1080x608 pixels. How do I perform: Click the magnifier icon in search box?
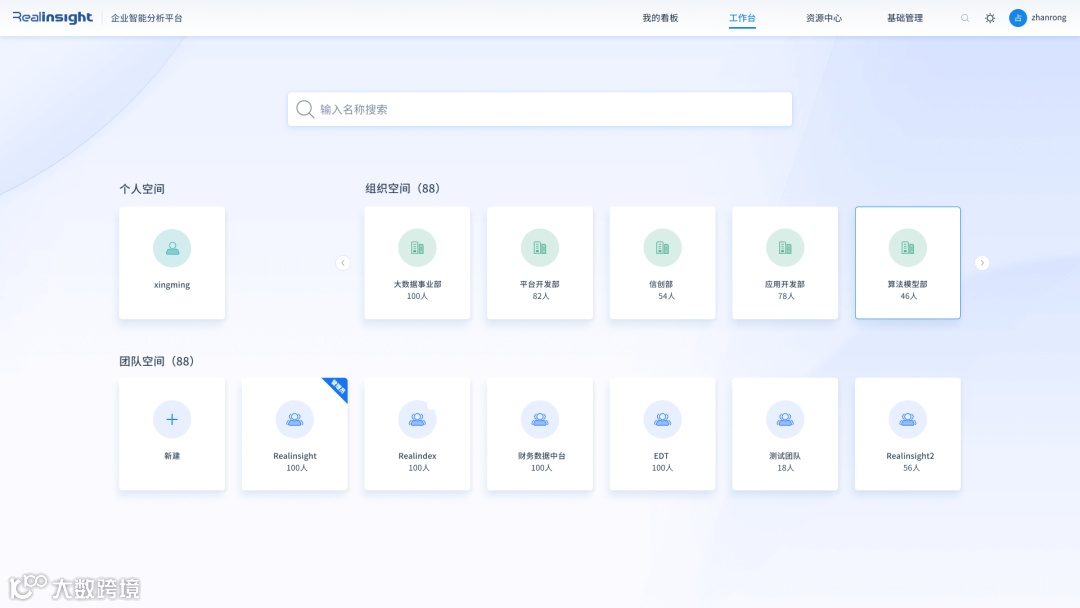(305, 109)
